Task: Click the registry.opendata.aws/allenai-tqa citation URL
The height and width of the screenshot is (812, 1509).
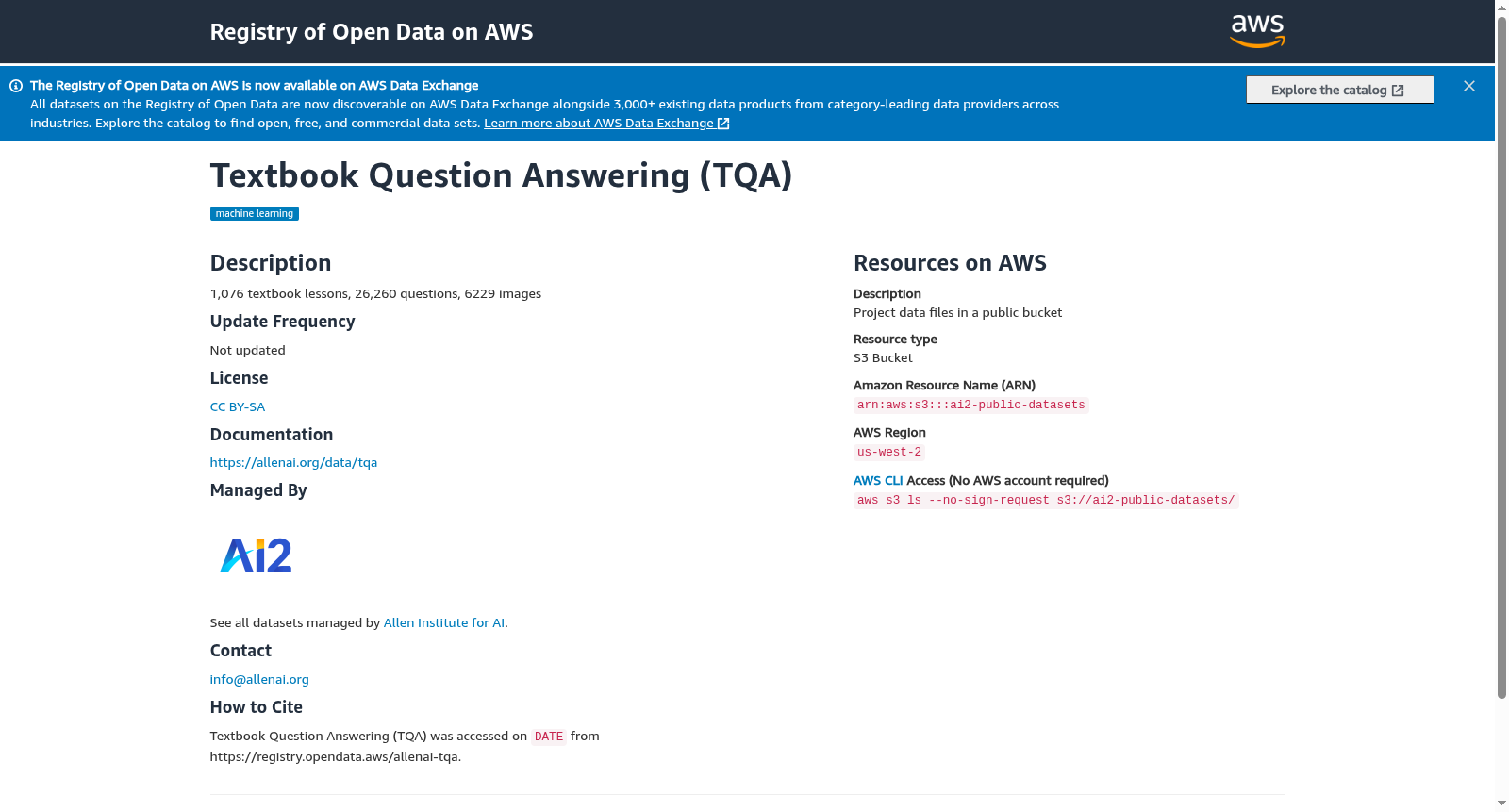Action: (x=335, y=757)
